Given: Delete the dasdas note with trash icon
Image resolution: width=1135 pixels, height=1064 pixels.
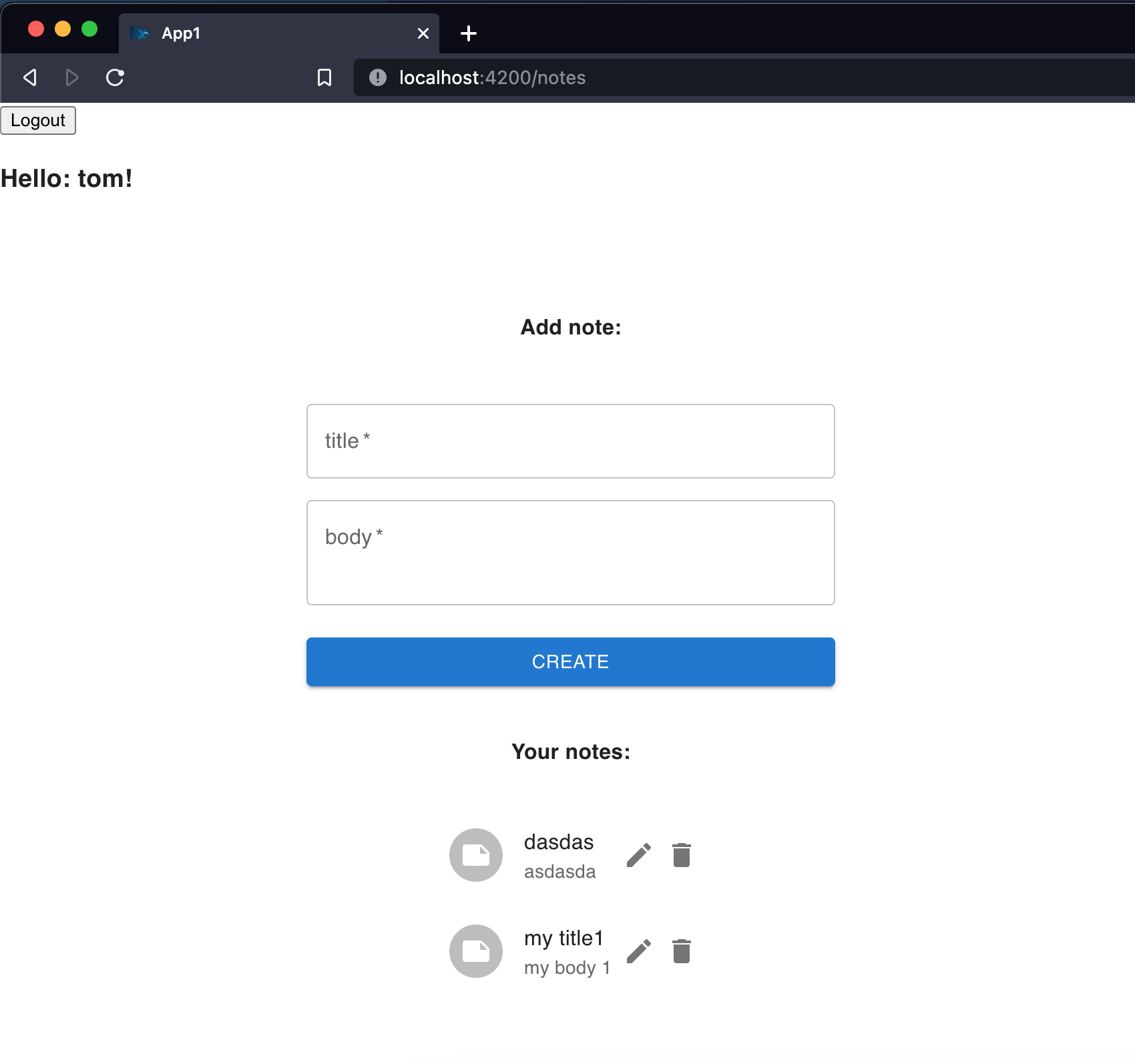Looking at the screenshot, I should point(682,855).
